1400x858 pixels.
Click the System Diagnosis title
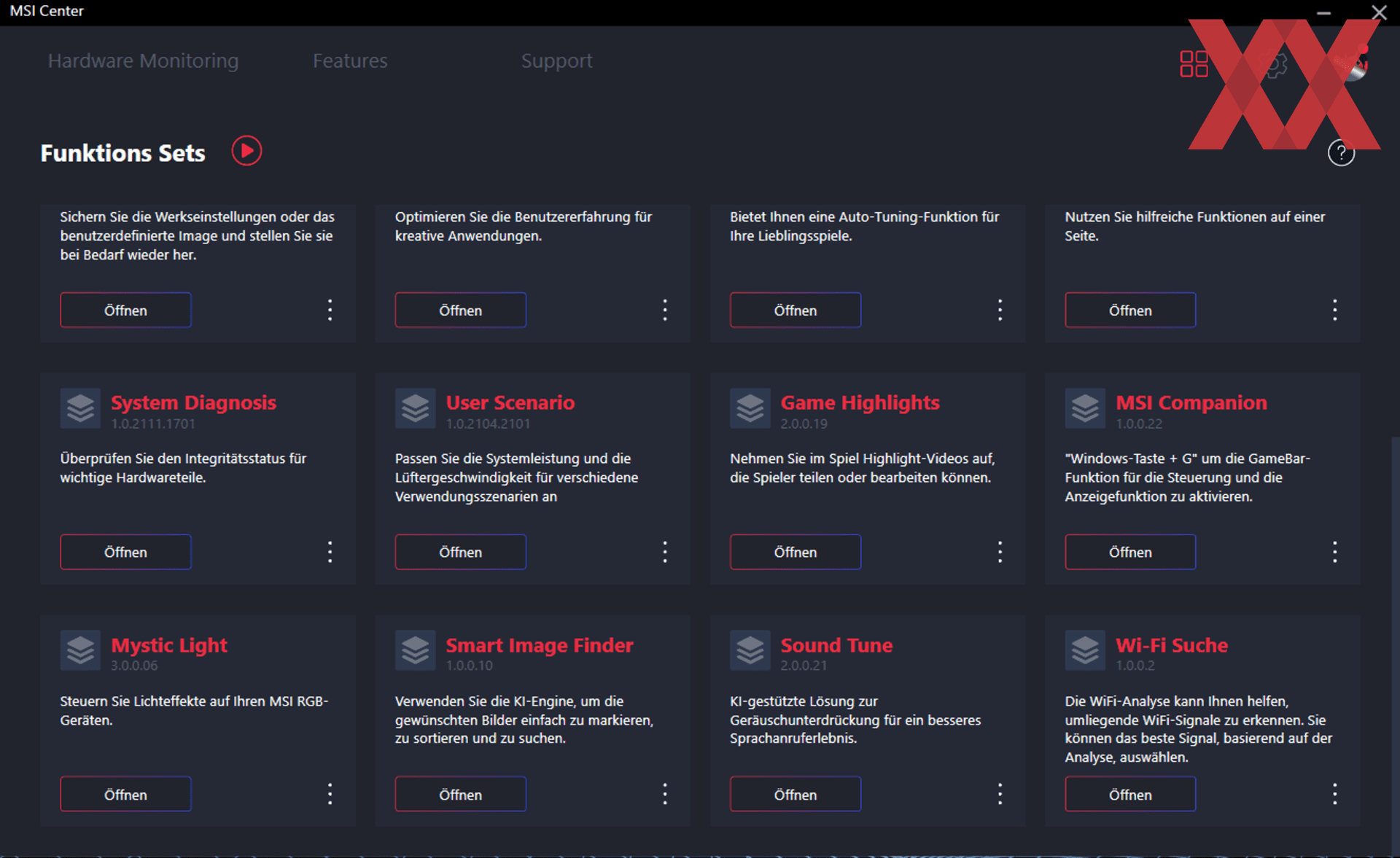(x=193, y=402)
